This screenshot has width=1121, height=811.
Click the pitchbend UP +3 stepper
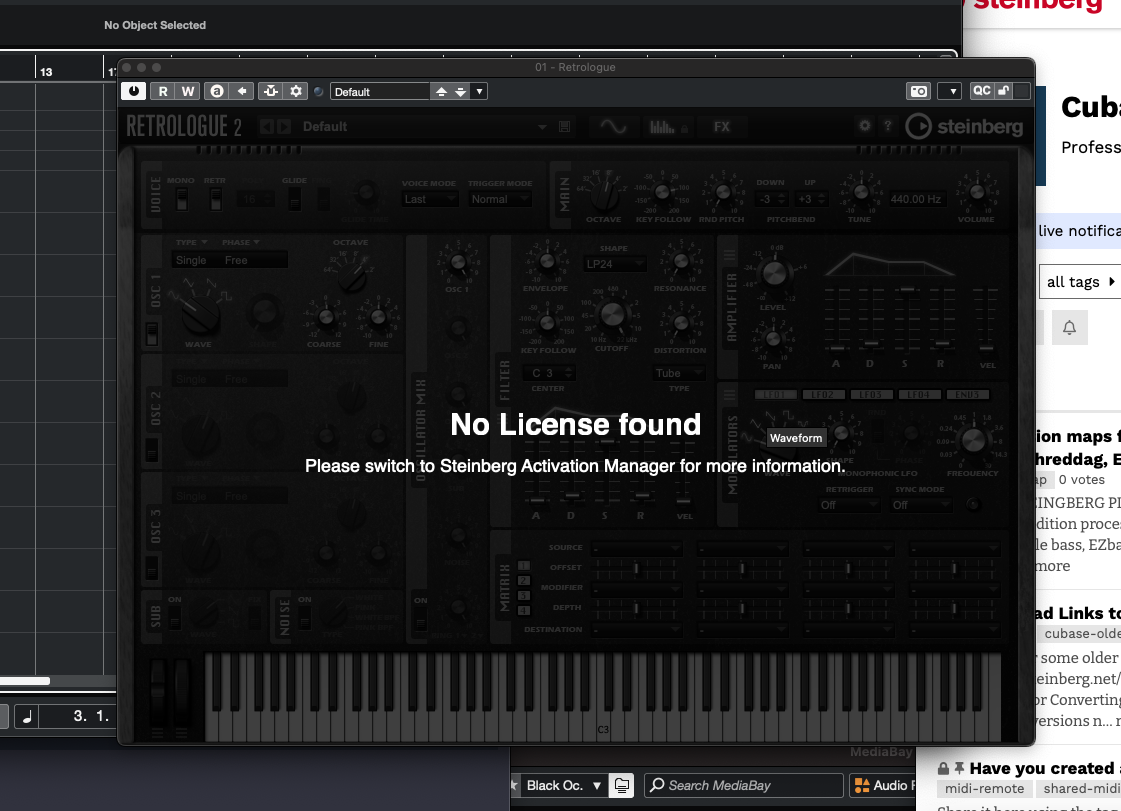coord(811,199)
